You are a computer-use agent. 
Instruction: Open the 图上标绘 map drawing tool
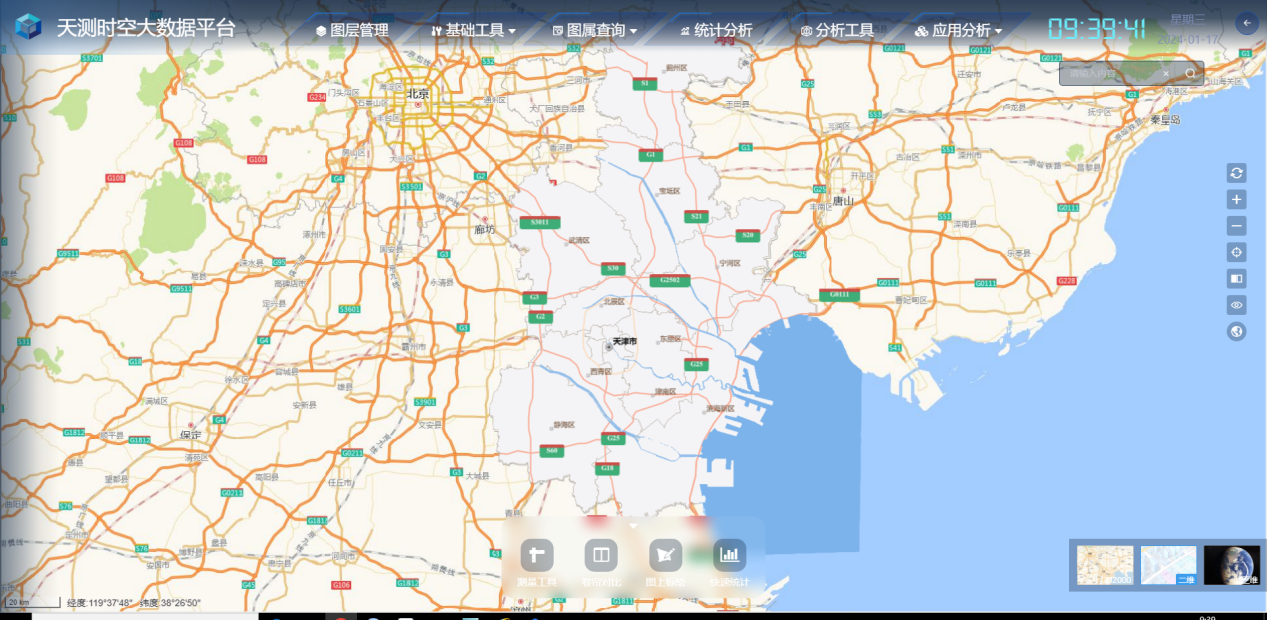665,562
